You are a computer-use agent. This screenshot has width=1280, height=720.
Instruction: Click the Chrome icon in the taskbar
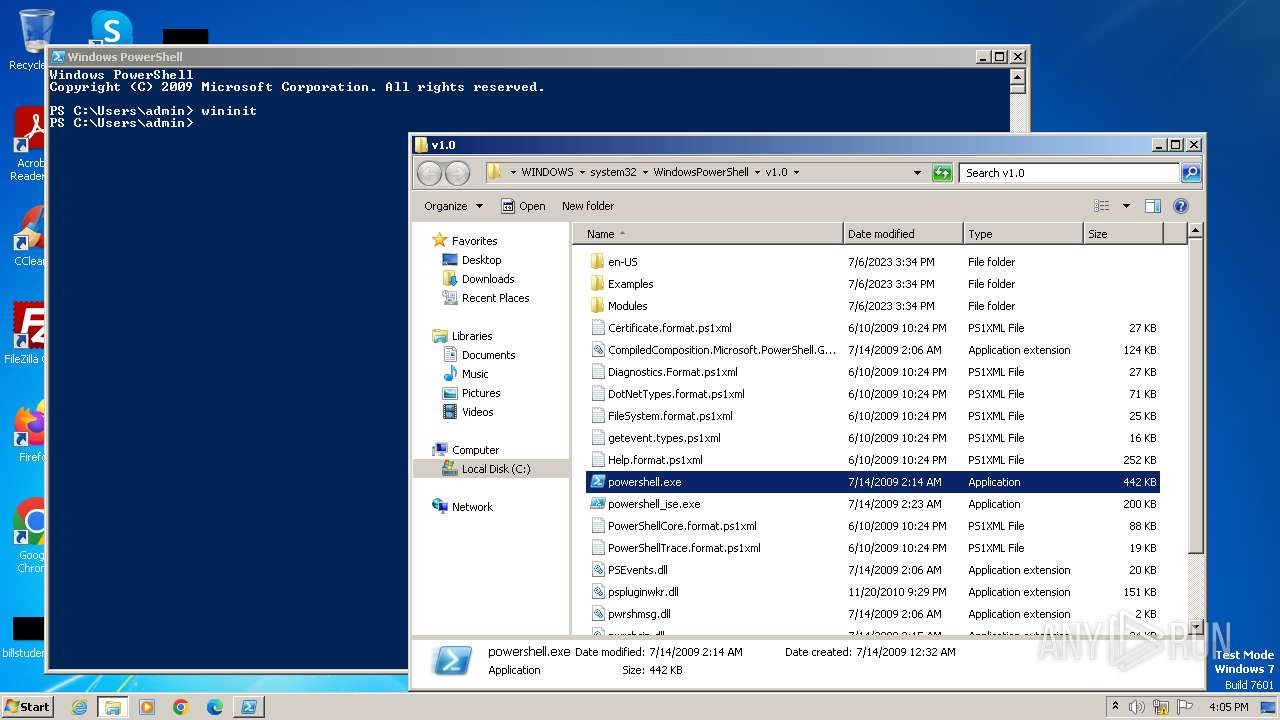pos(181,707)
